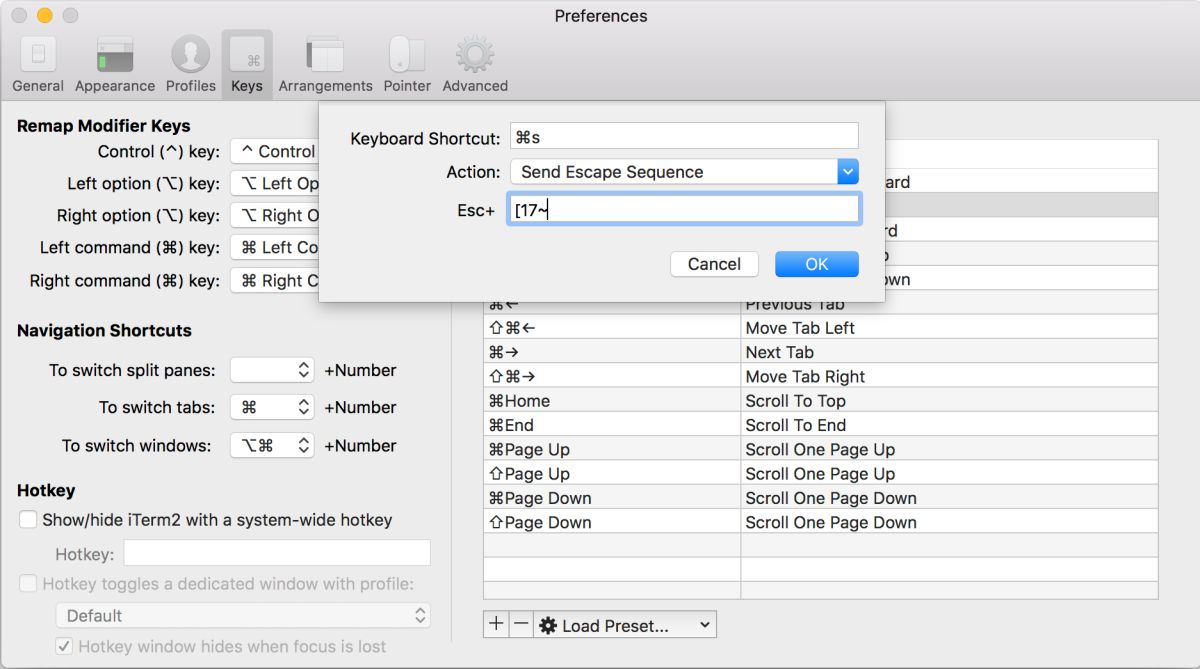Click the minus button to remove key mapping

(521, 625)
